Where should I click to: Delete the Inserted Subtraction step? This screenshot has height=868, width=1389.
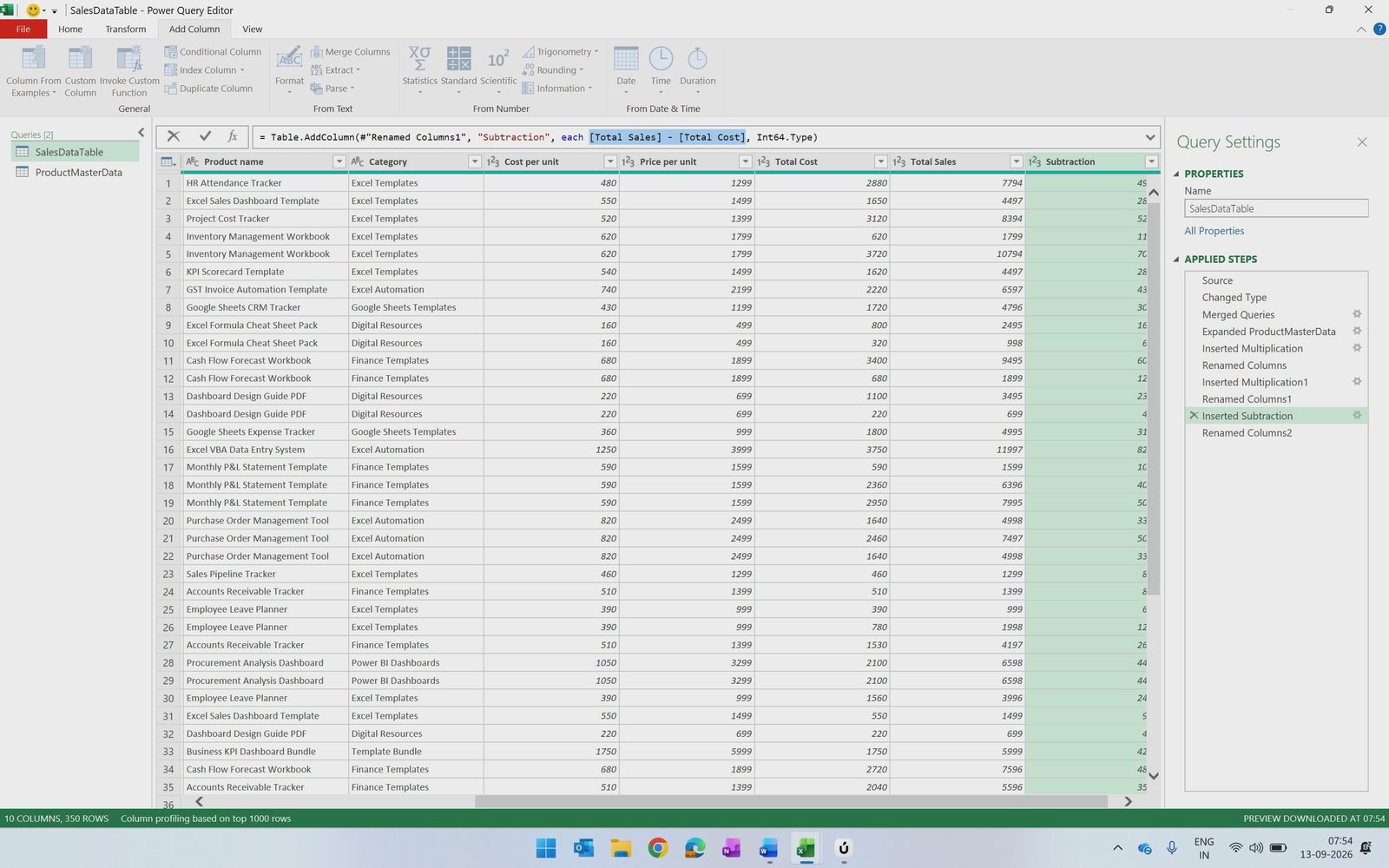(x=1194, y=415)
